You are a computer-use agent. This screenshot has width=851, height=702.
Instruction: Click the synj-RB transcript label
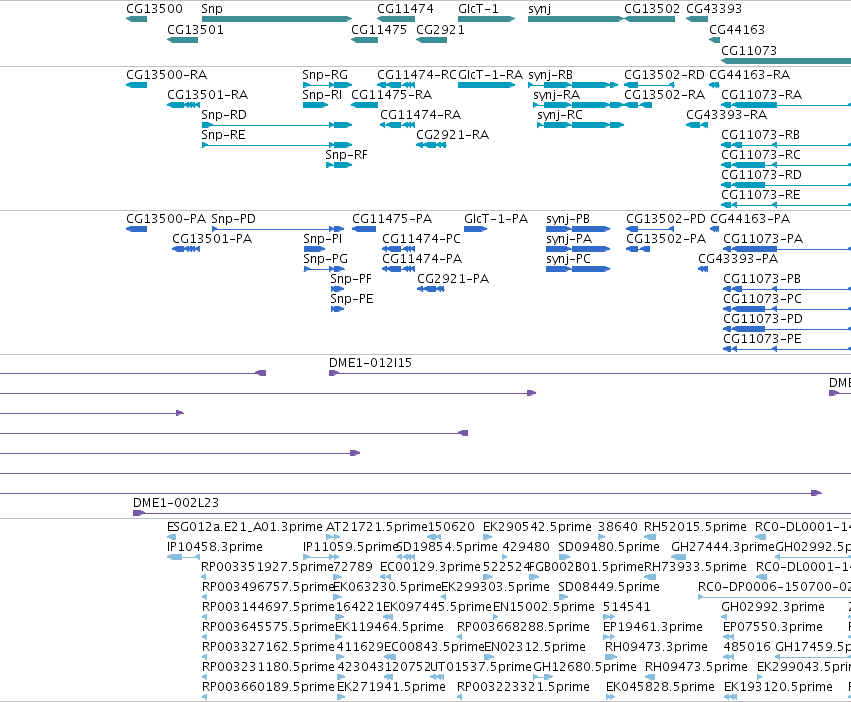pyautogui.click(x=550, y=75)
